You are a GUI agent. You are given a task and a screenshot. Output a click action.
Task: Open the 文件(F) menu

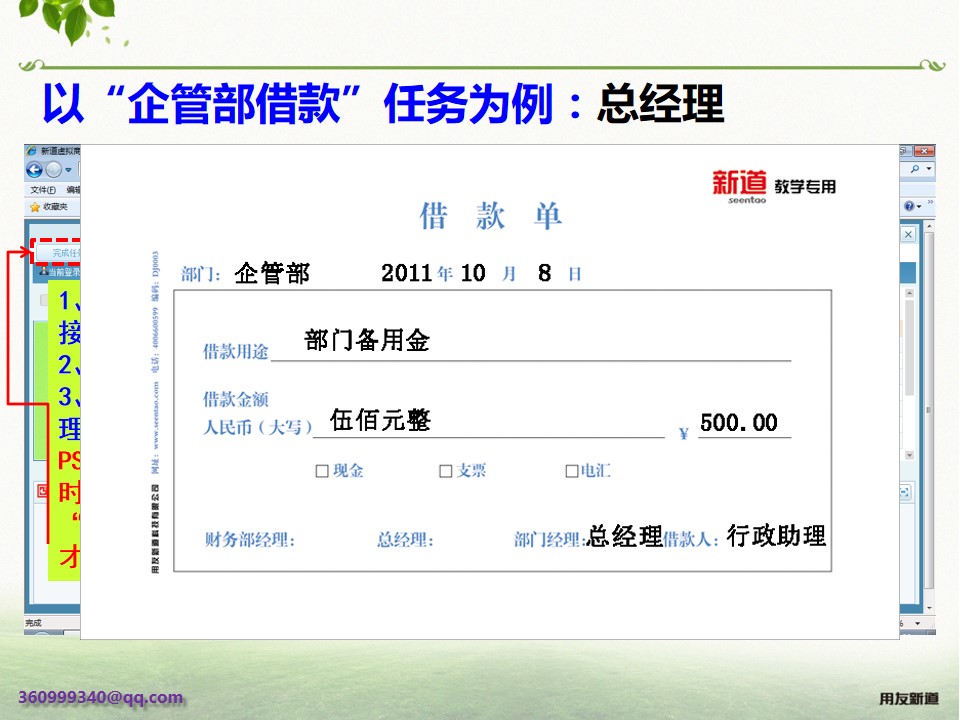tap(43, 190)
